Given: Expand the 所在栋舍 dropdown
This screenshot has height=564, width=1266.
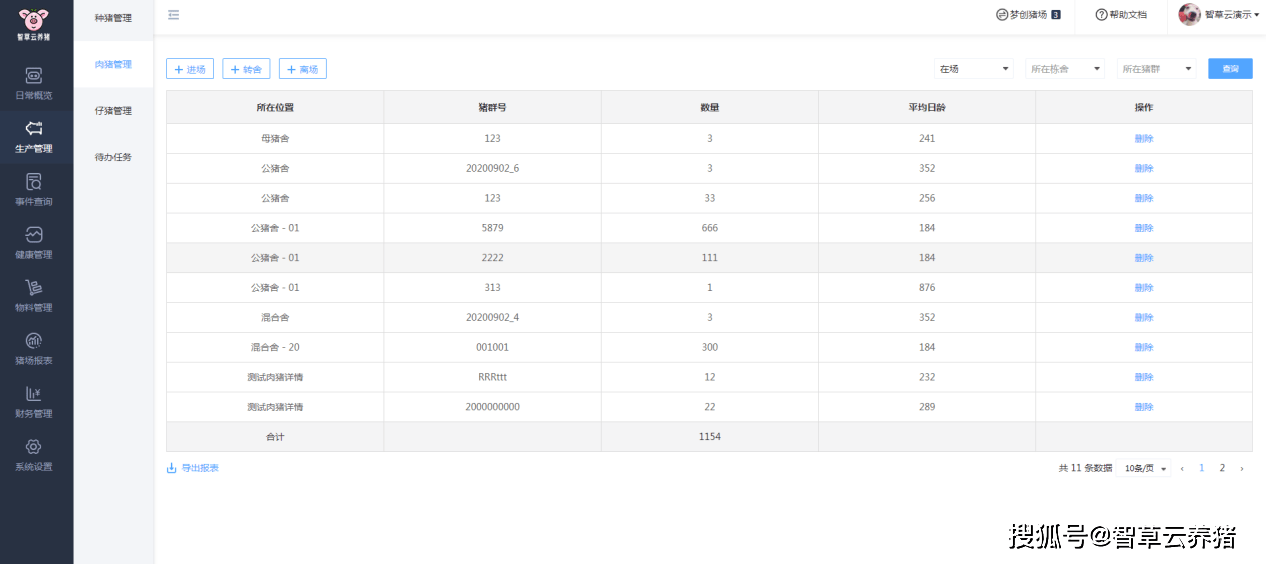Looking at the screenshot, I should point(1066,69).
